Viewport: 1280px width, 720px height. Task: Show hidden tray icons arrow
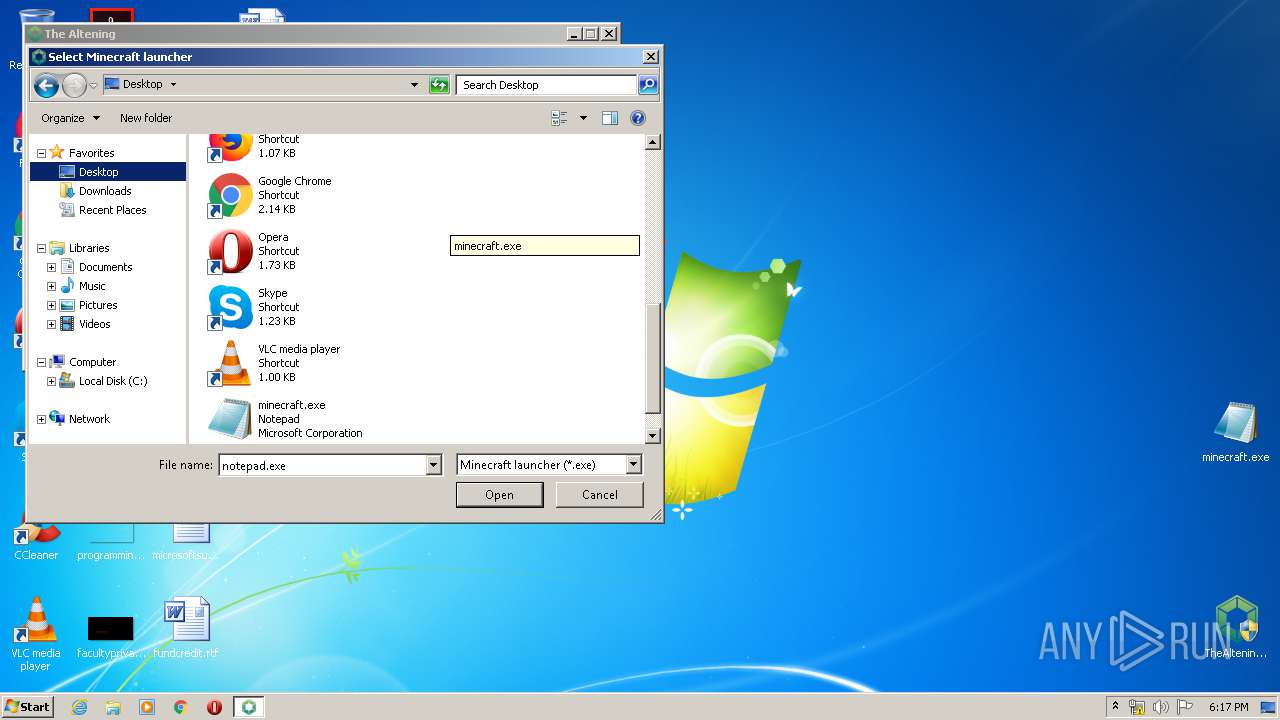[1115, 707]
